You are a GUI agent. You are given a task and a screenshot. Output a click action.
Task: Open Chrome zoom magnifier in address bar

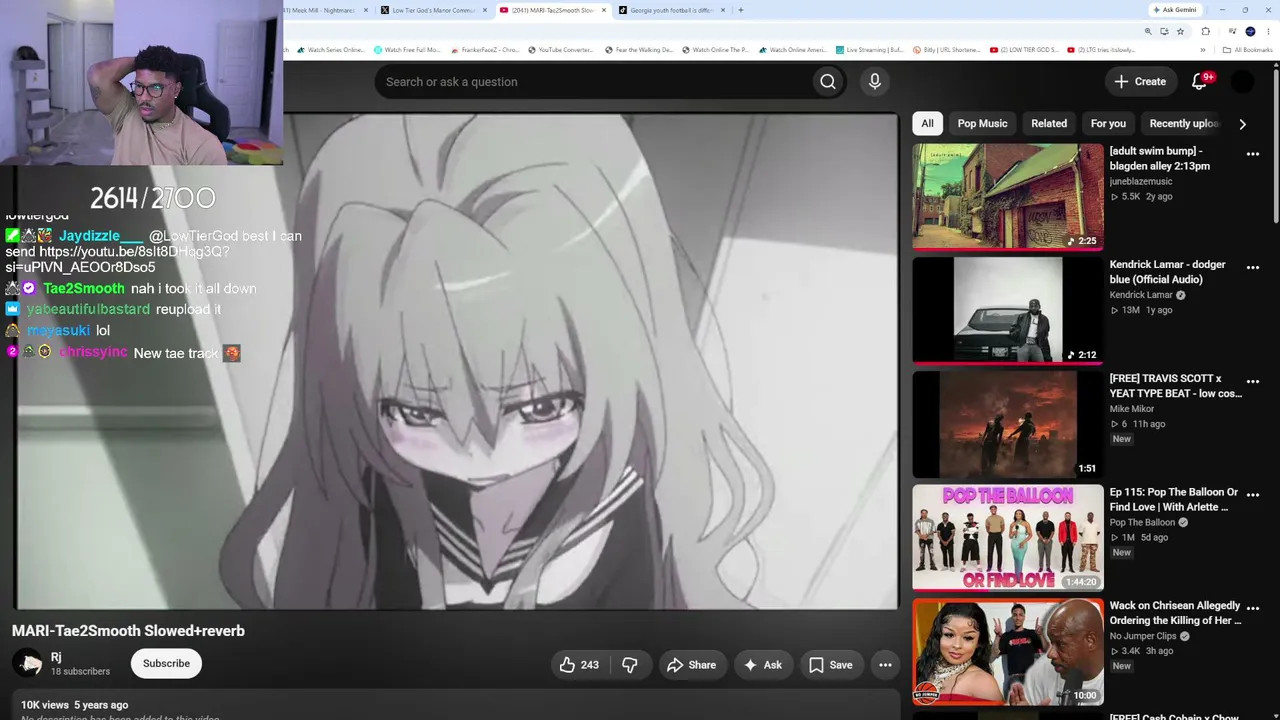pyautogui.click(x=1148, y=31)
